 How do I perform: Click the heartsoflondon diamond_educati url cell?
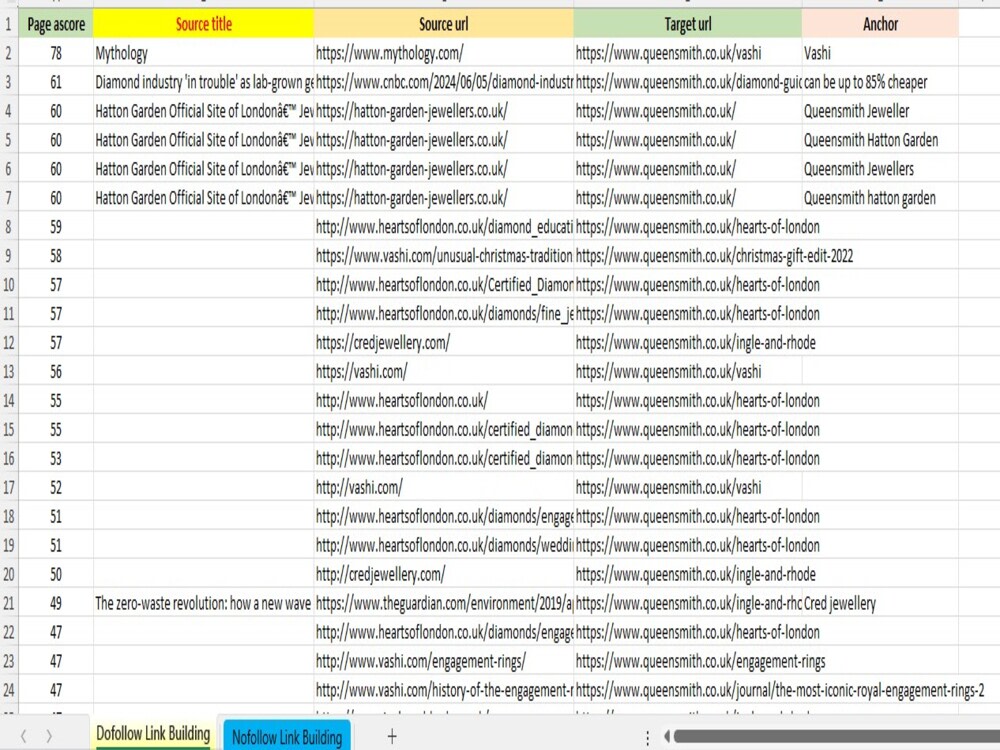tap(443, 226)
